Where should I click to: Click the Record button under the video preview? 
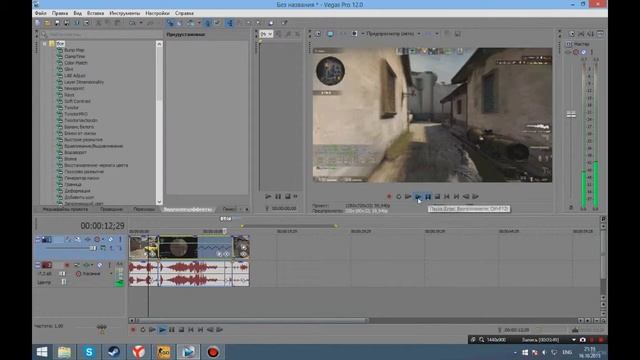pyautogui.click(x=389, y=197)
